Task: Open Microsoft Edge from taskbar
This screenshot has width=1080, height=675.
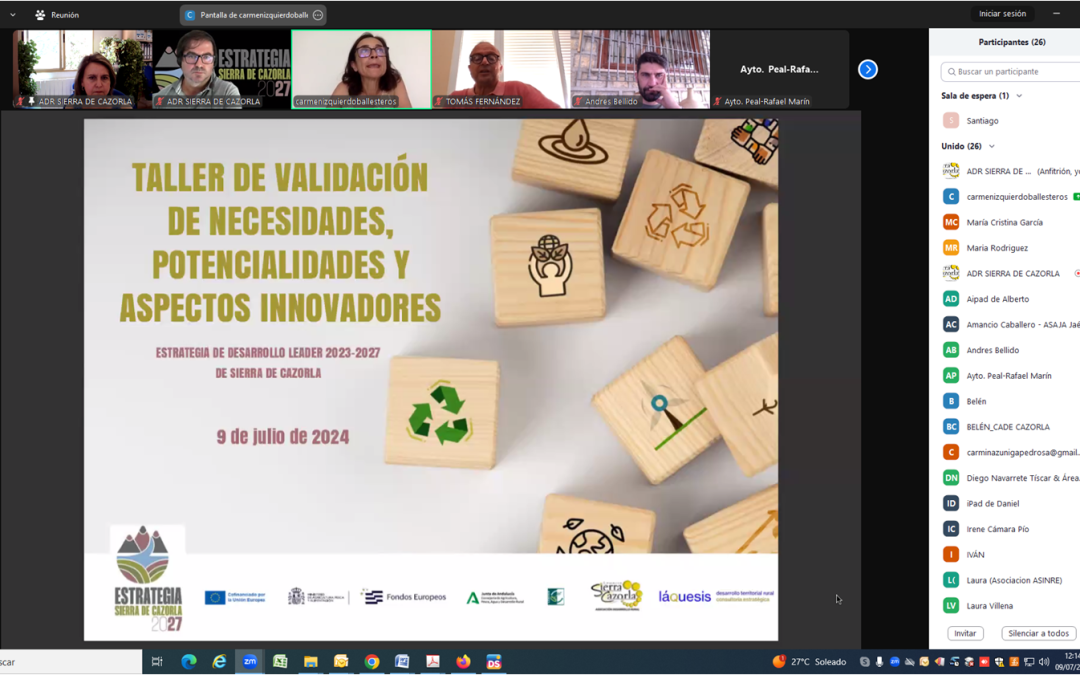Action: click(189, 662)
